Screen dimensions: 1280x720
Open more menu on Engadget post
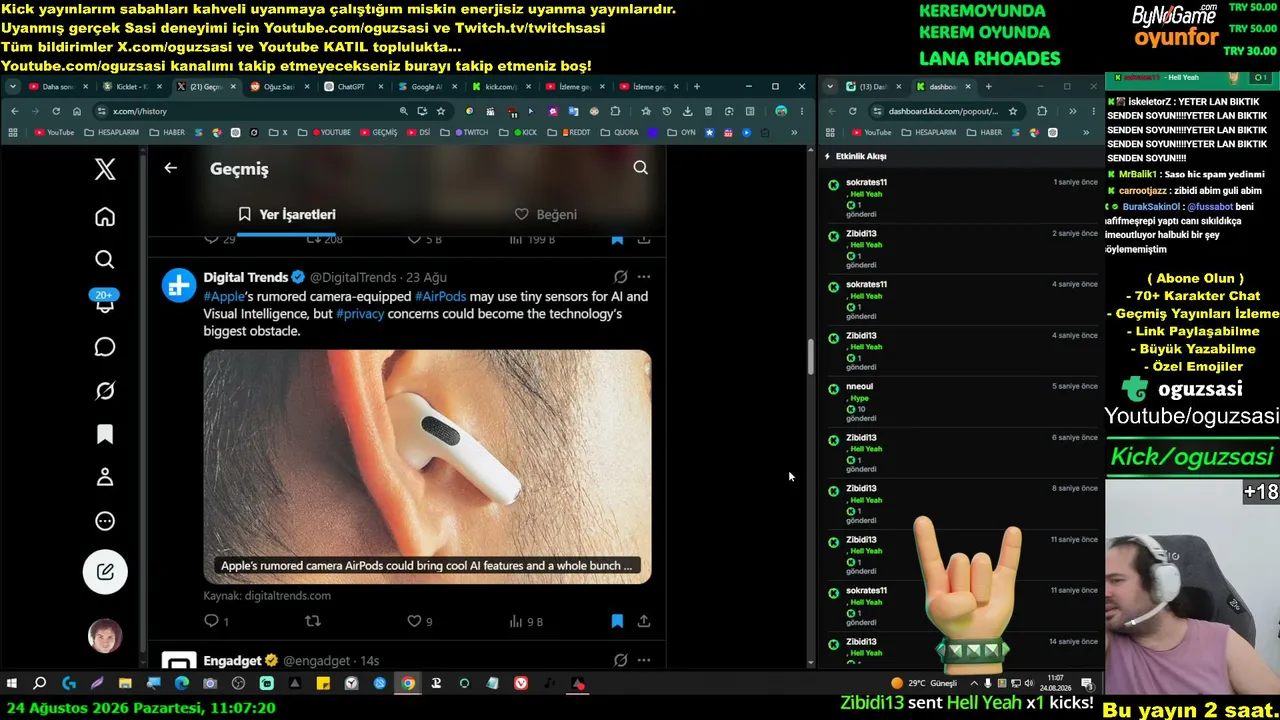[644, 660]
